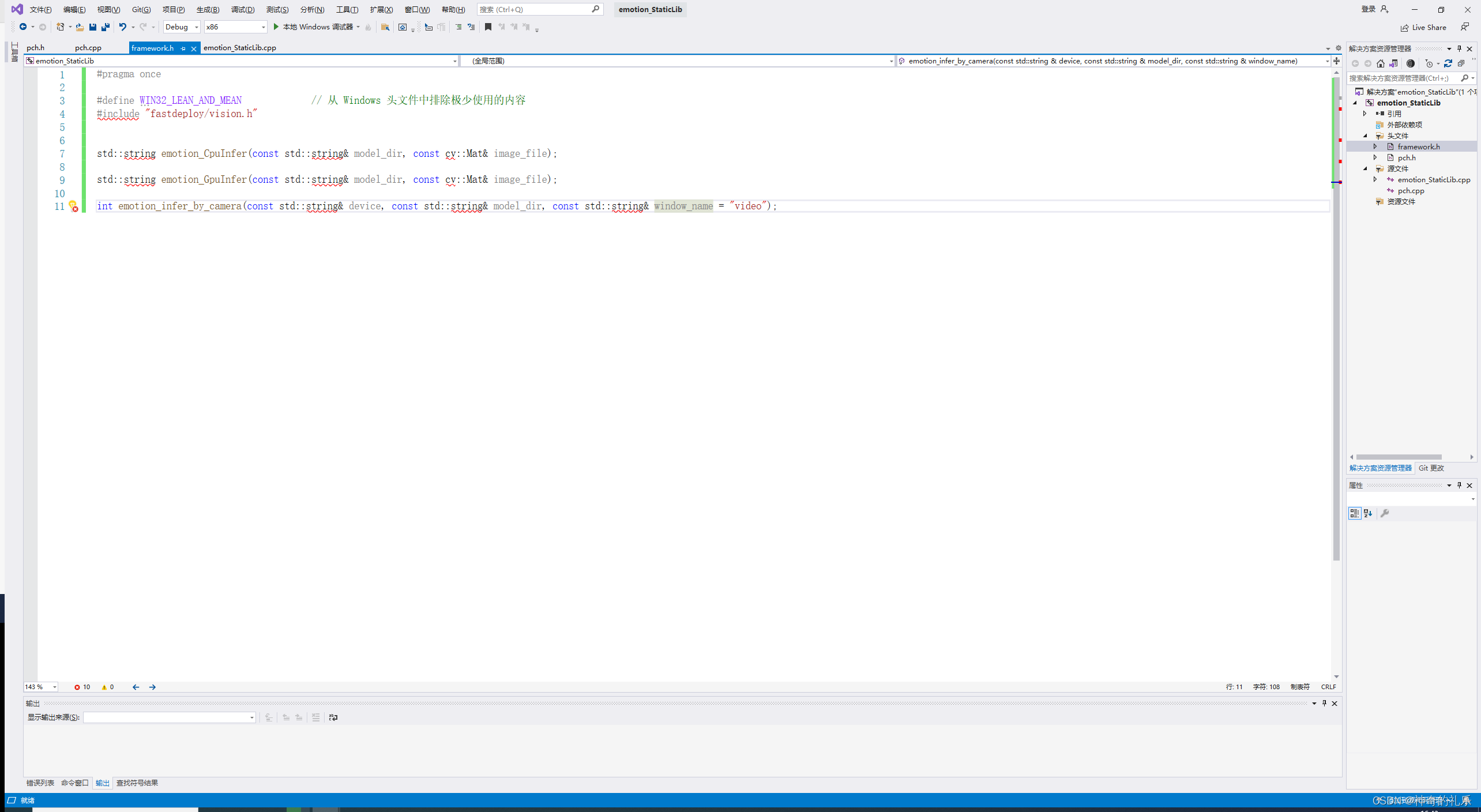Switch to the 错误列表 error list tab

point(40,783)
